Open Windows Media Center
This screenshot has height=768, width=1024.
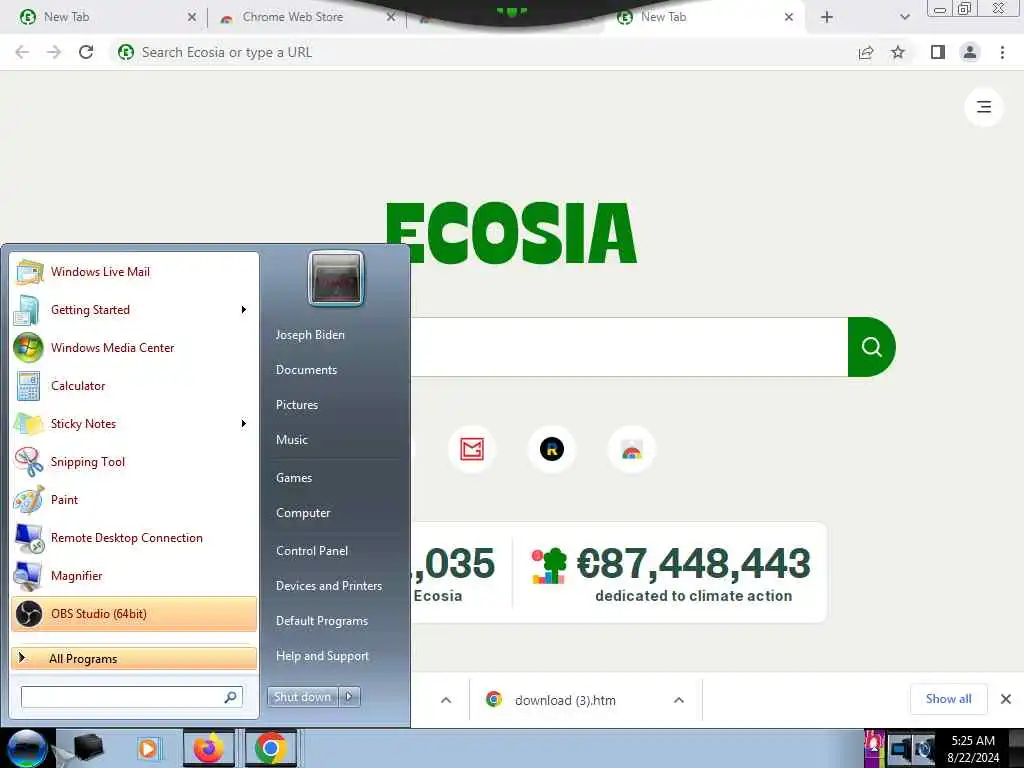tap(134, 347)
